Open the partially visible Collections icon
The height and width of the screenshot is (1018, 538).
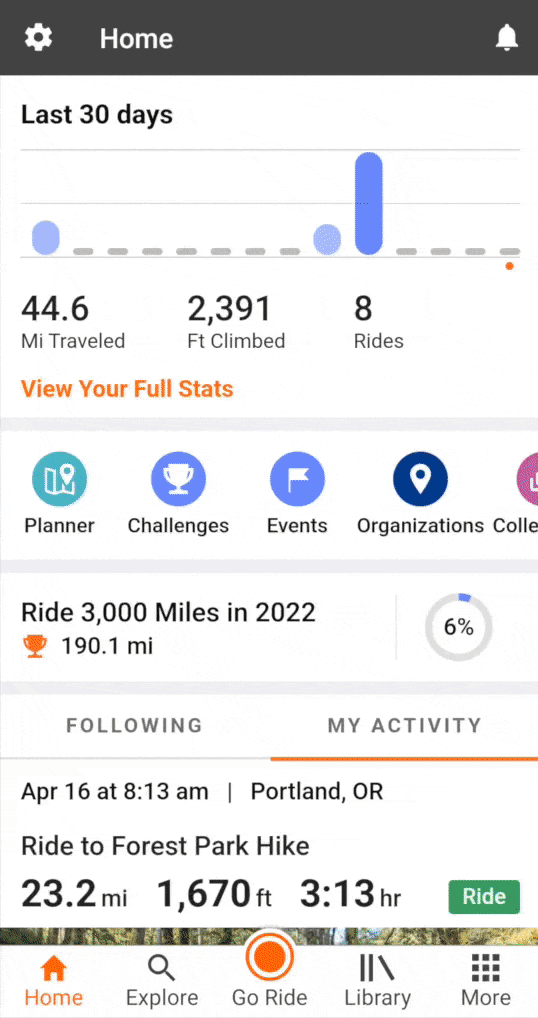[x=527, y=479]
